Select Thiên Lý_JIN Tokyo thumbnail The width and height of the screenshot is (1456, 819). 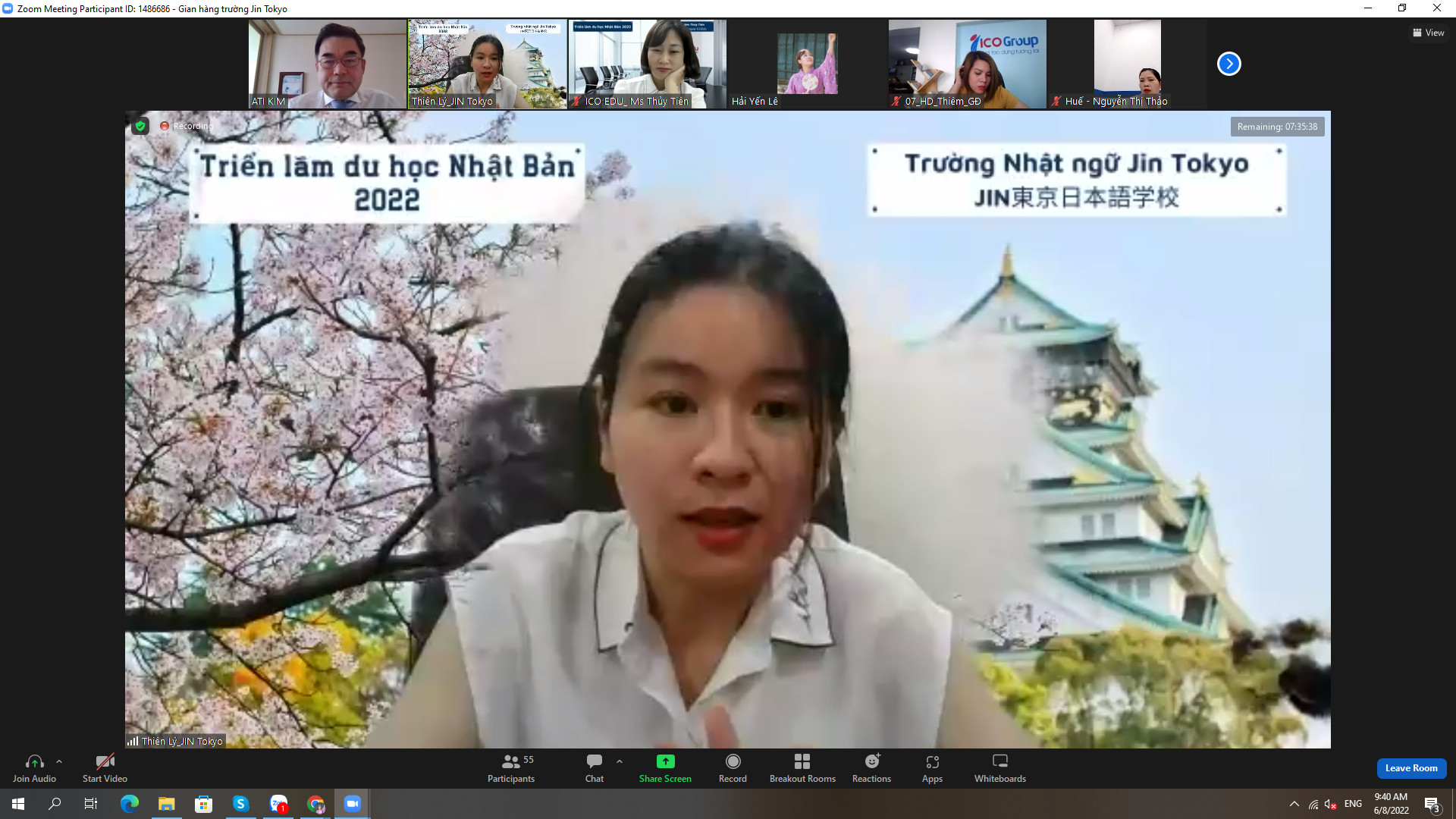pyautogui.click(x=488, y=64)
